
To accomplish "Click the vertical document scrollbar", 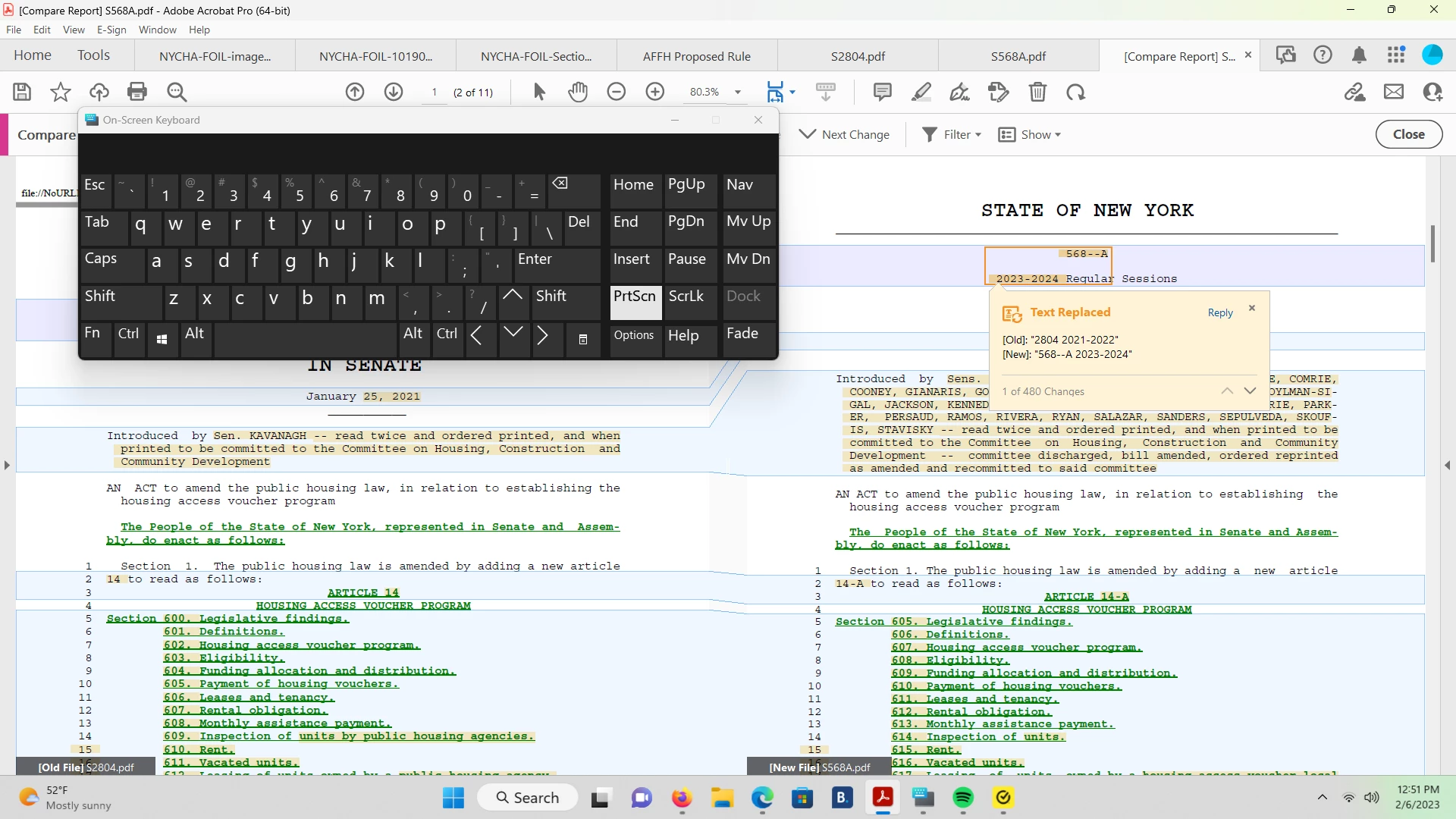I will [1432, 244].
